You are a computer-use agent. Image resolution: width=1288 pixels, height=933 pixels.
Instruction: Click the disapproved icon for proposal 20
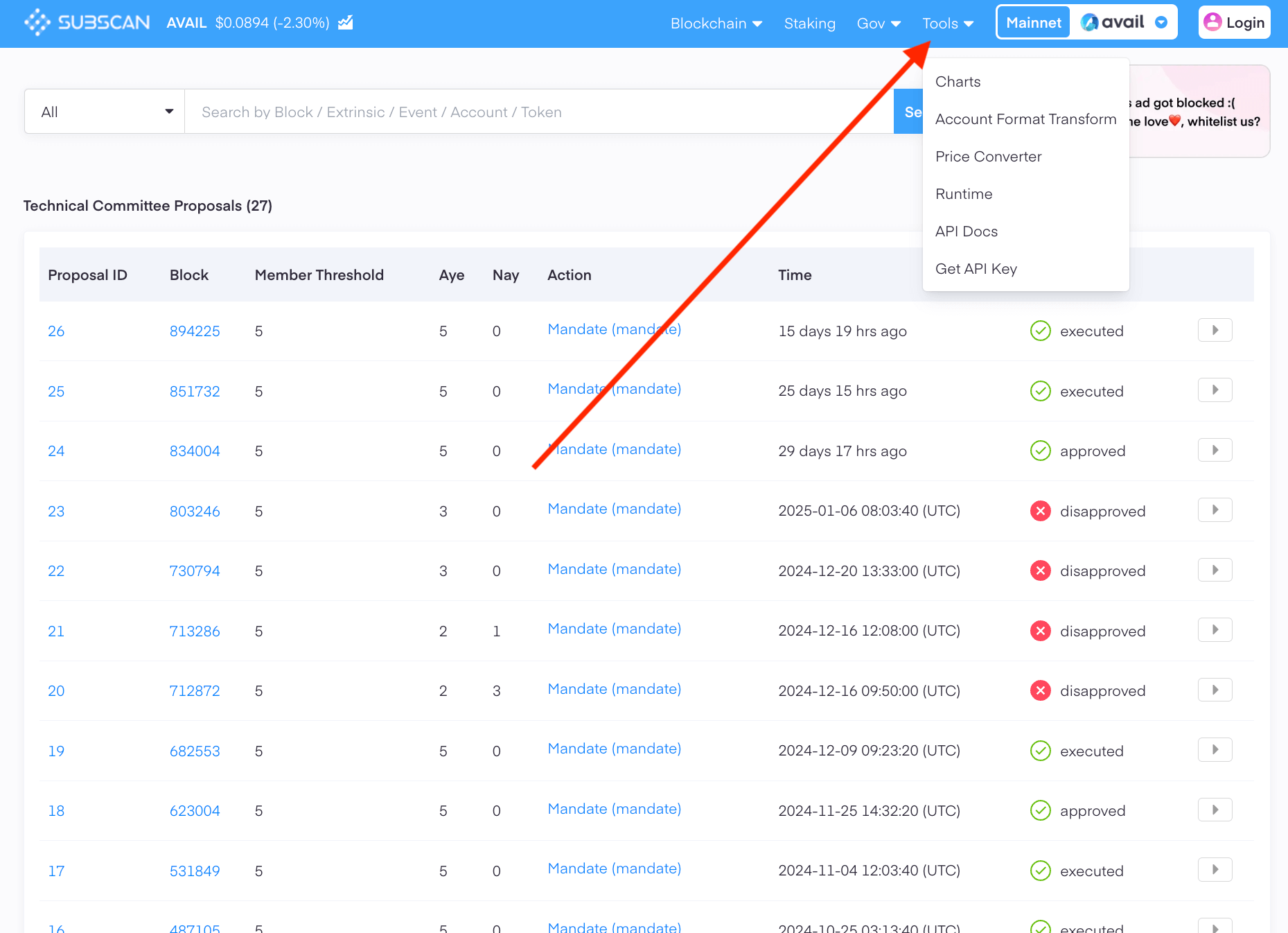tap(1040, 691)
